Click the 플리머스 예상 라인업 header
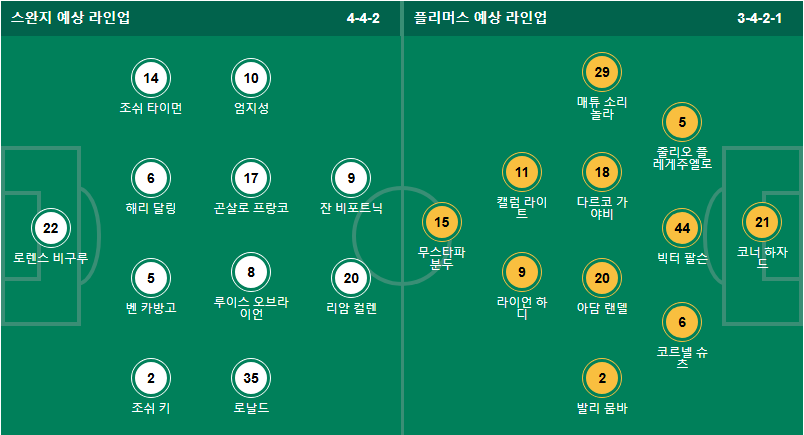Image resolution: width=804 pixels, height=435 pixels. click(x=480, y=18)
